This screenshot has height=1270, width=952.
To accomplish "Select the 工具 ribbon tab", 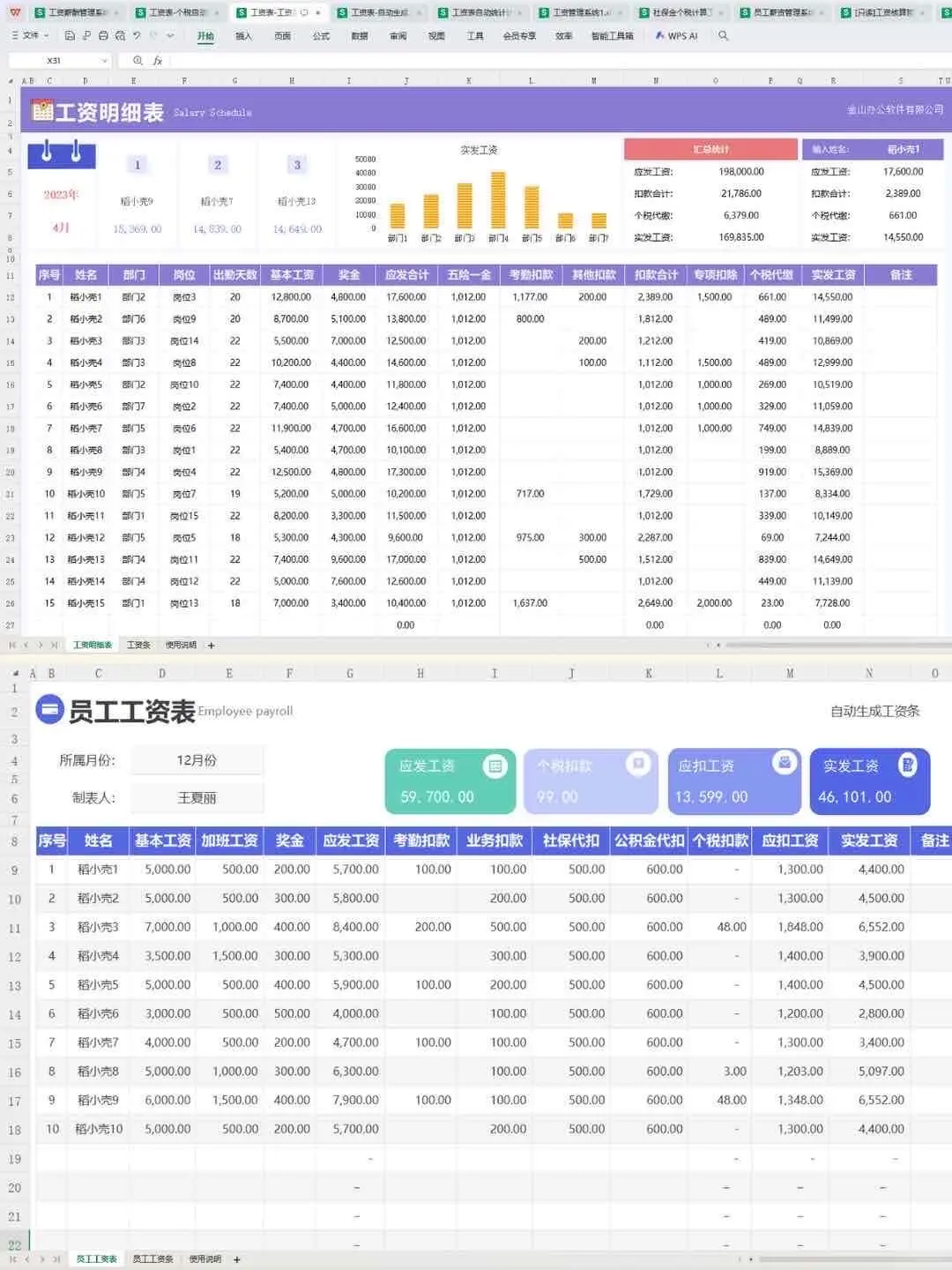I will pos(475,36).
